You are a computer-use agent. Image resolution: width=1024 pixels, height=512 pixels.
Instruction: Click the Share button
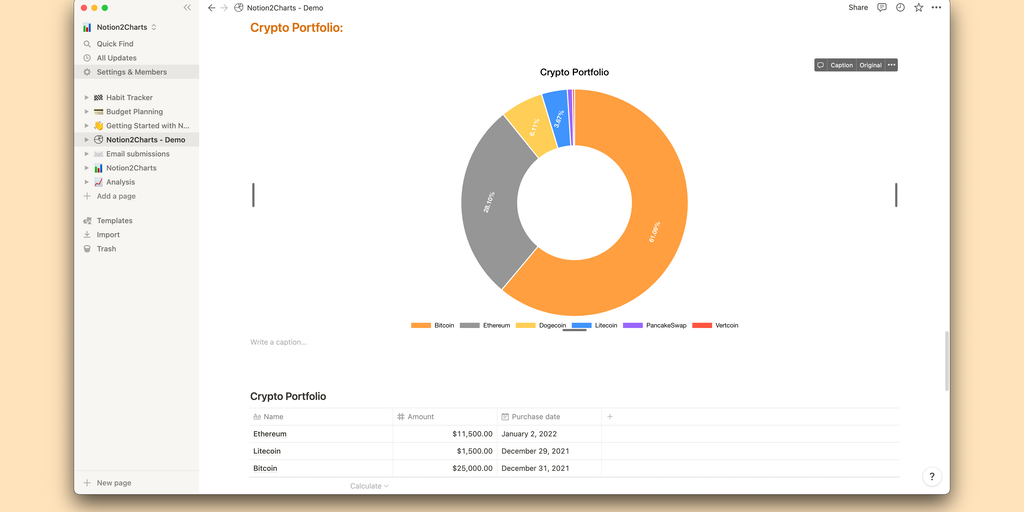coord(858,8)
